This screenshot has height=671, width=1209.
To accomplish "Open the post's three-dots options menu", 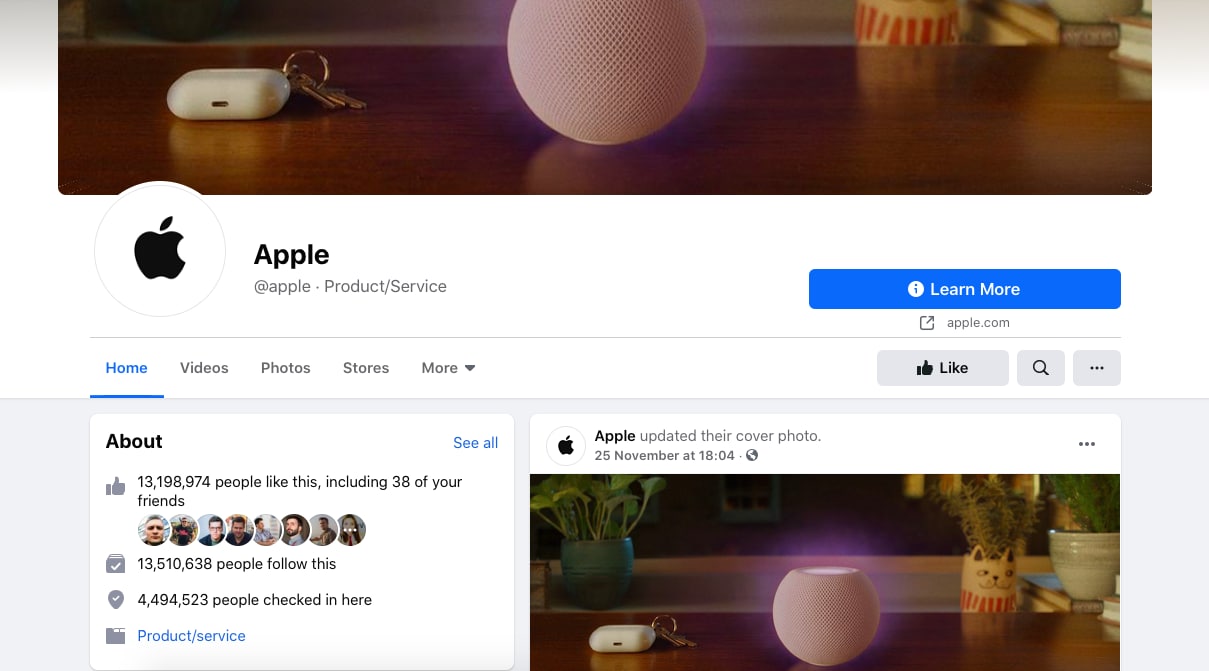I will (1087, 444).
